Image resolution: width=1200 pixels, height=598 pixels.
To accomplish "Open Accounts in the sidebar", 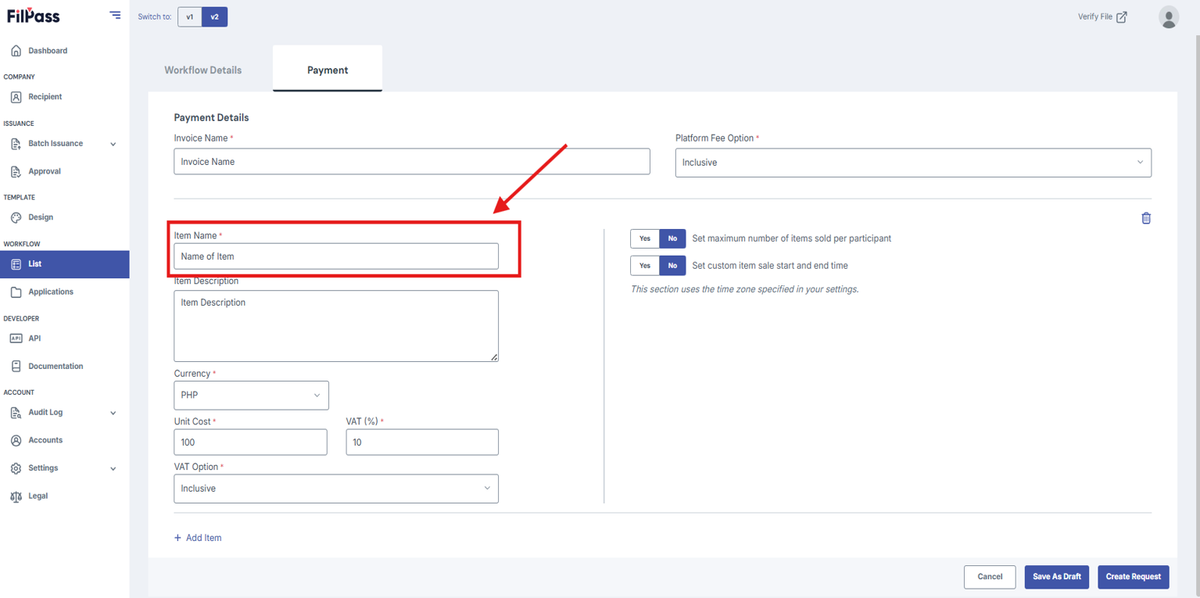I will tap(46, 440).
